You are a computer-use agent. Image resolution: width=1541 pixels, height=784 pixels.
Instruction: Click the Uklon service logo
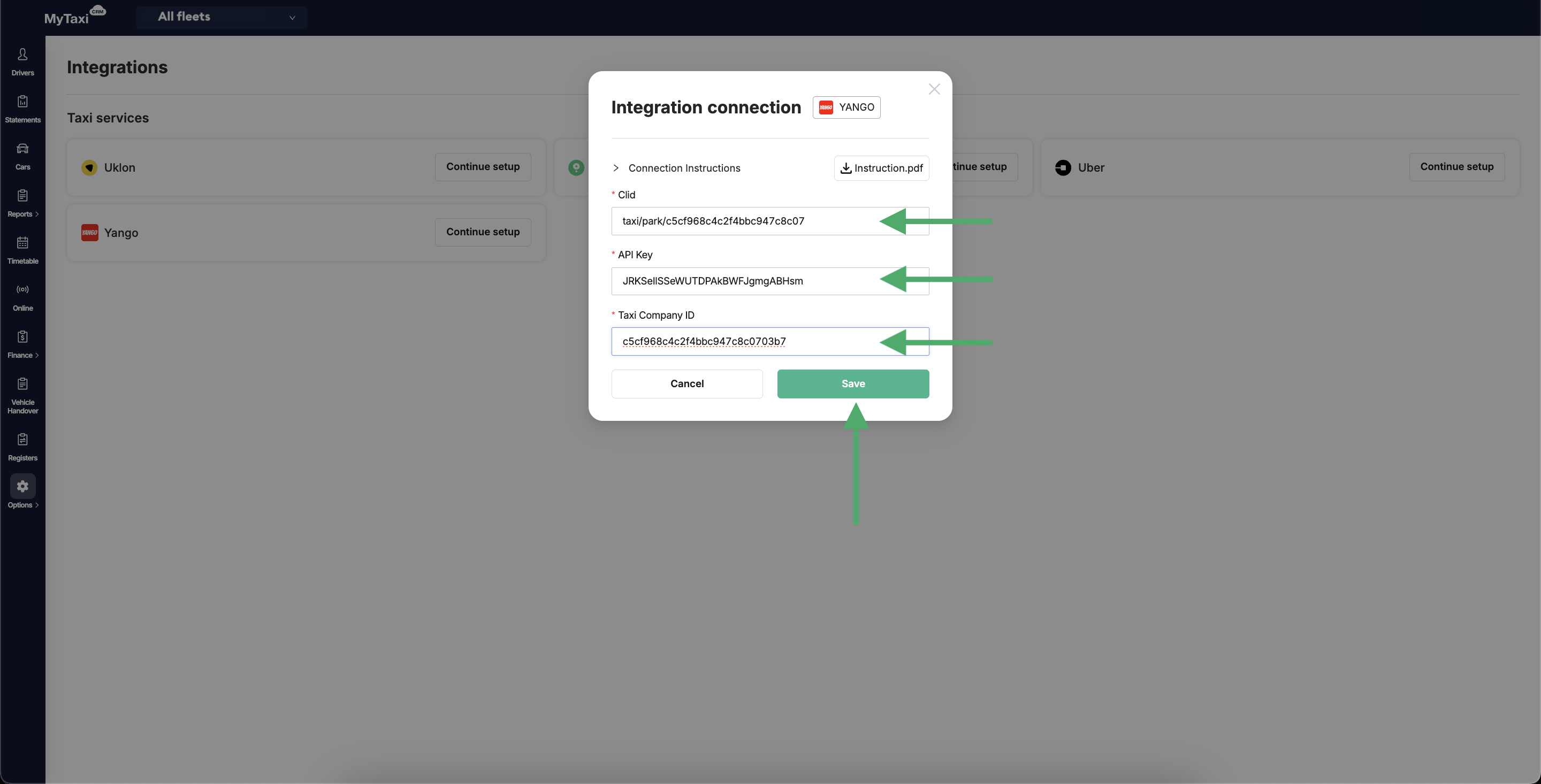89,167
